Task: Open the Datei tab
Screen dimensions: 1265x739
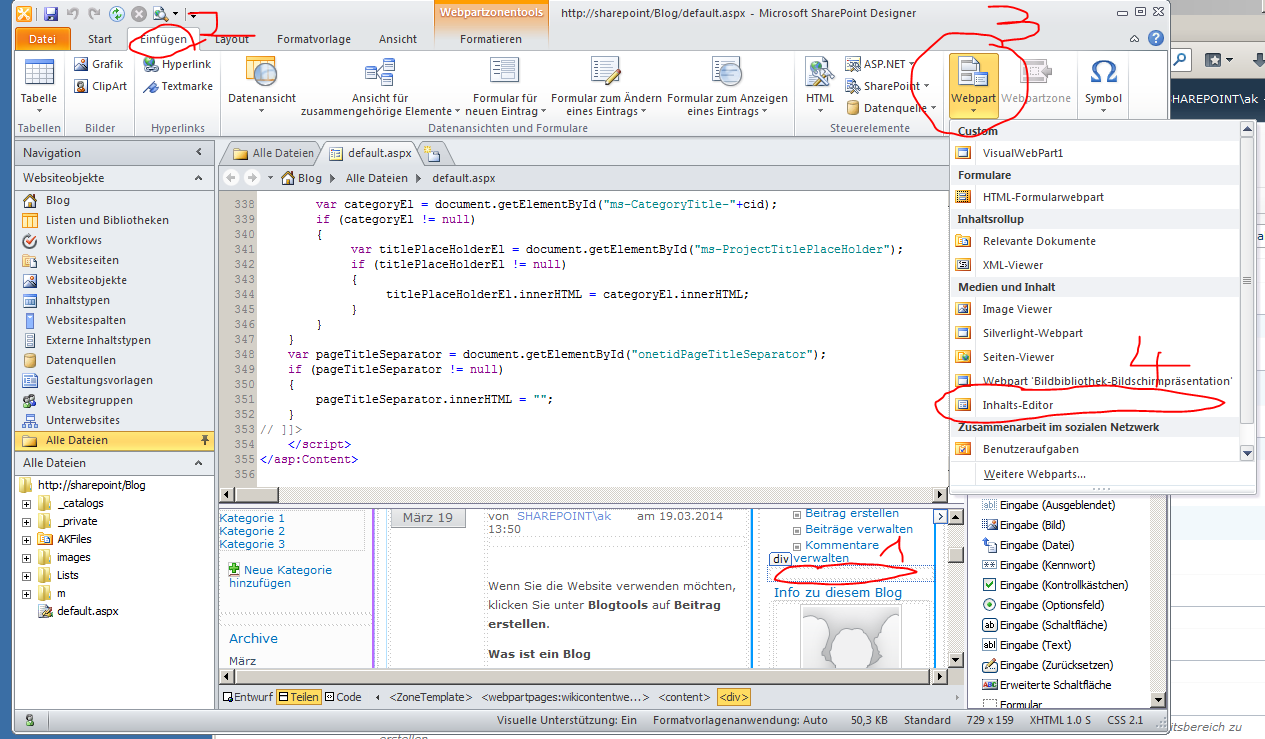Action: [43, 39]
